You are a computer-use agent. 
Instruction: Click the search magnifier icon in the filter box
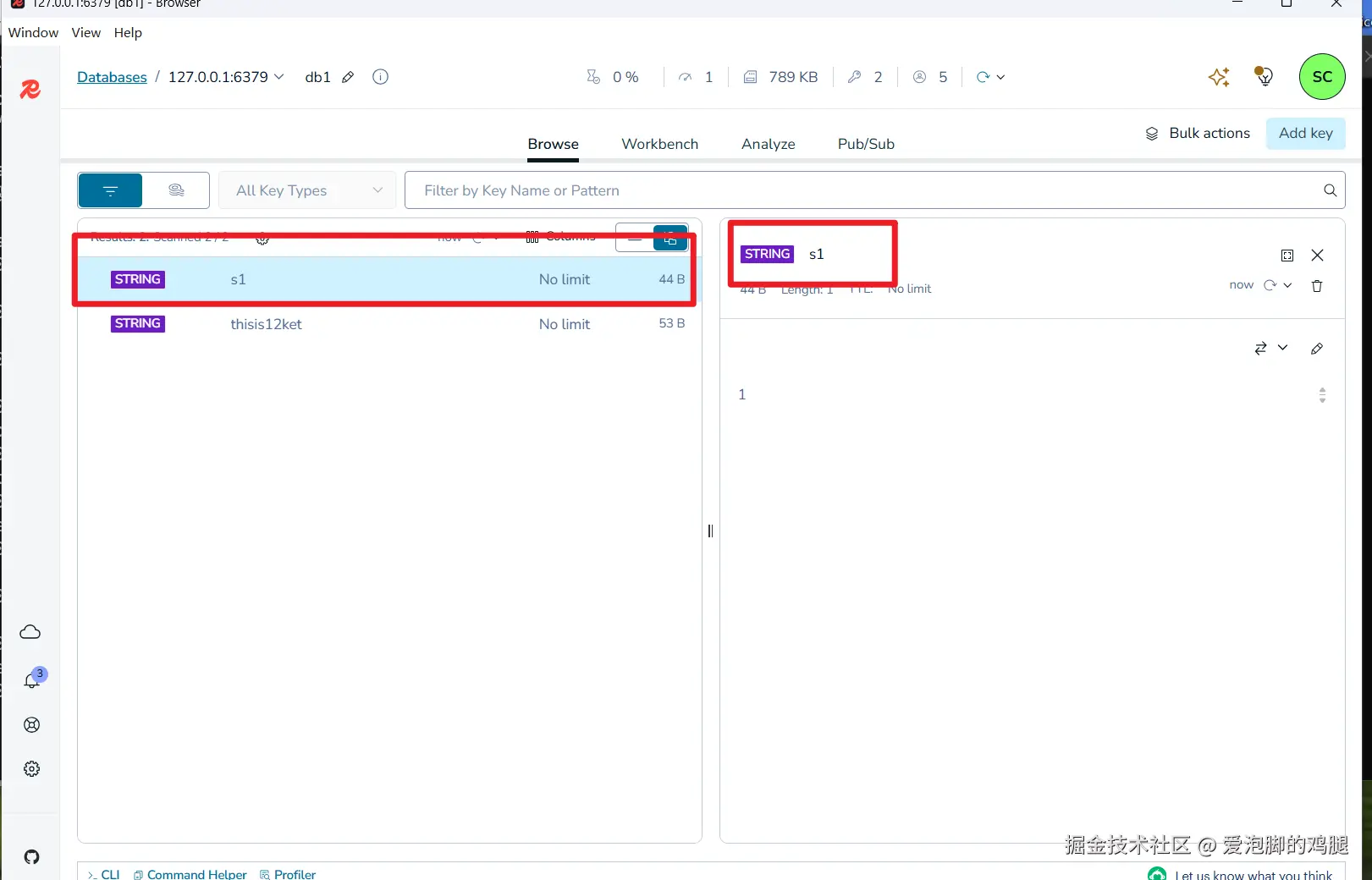tap(1331, 190)
